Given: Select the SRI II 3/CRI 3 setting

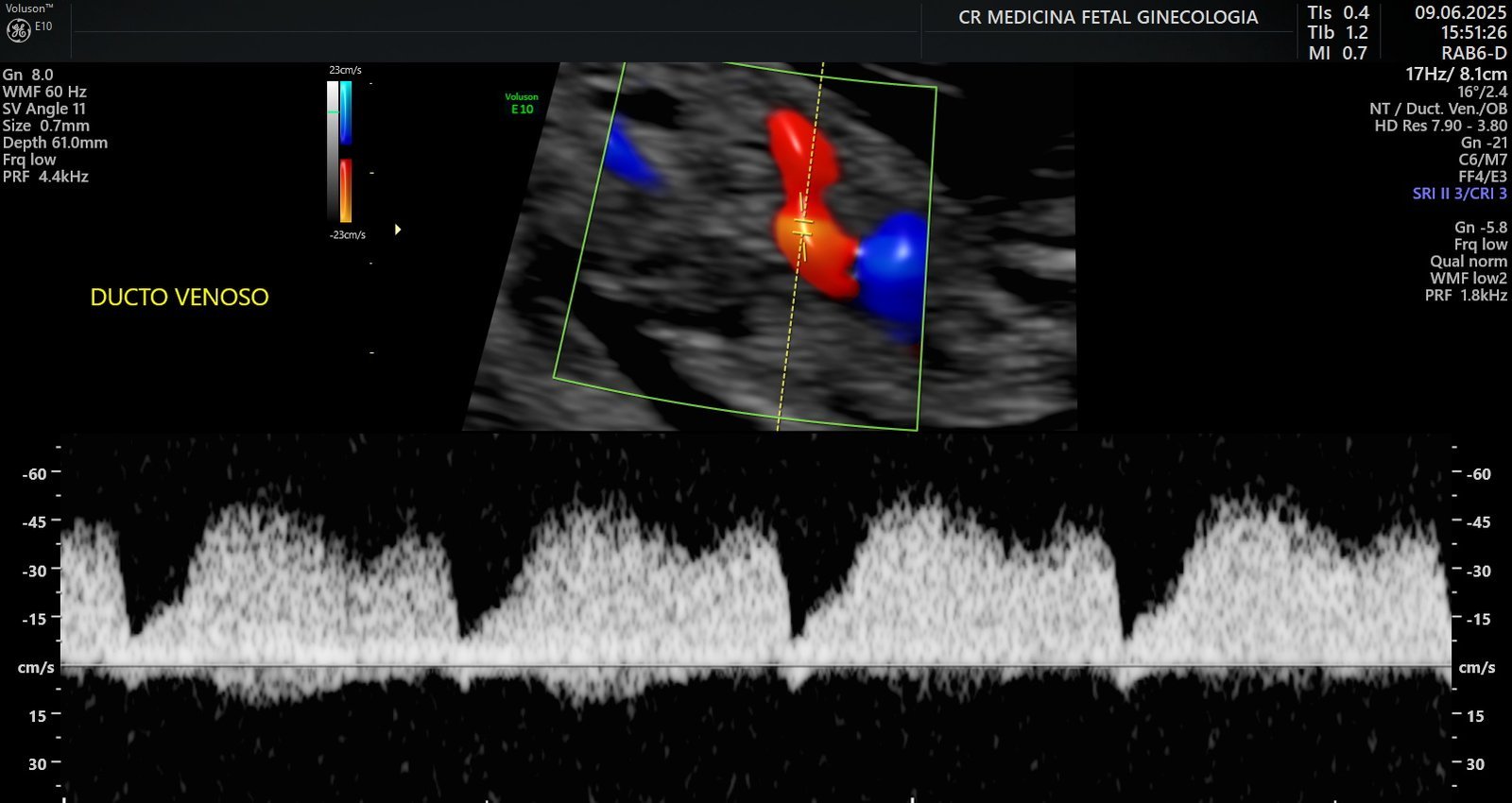Looking at the screenshot, I should coord(1459,194).
